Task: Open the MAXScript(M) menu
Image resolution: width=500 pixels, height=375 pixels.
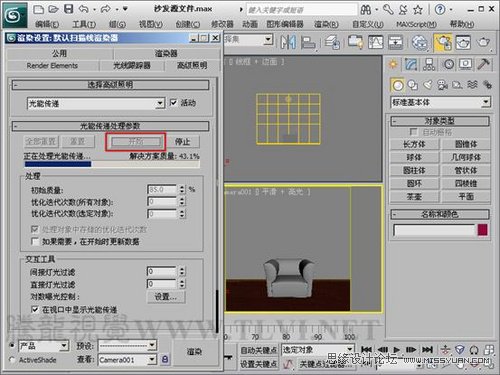Action: pyautogui.click(x=416, y=24)
